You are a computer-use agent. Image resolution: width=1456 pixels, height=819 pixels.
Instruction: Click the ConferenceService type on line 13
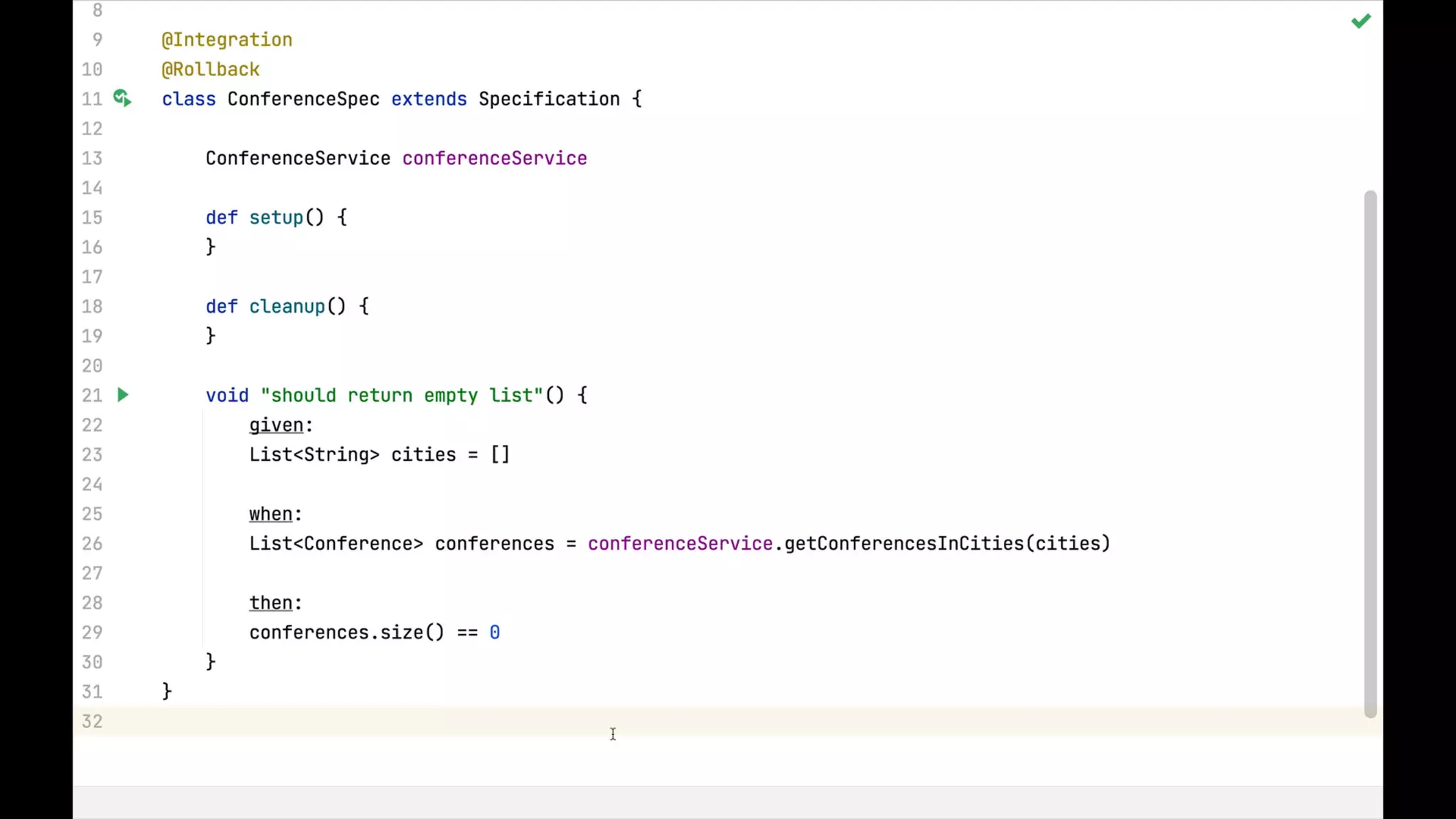pos(298,158)
